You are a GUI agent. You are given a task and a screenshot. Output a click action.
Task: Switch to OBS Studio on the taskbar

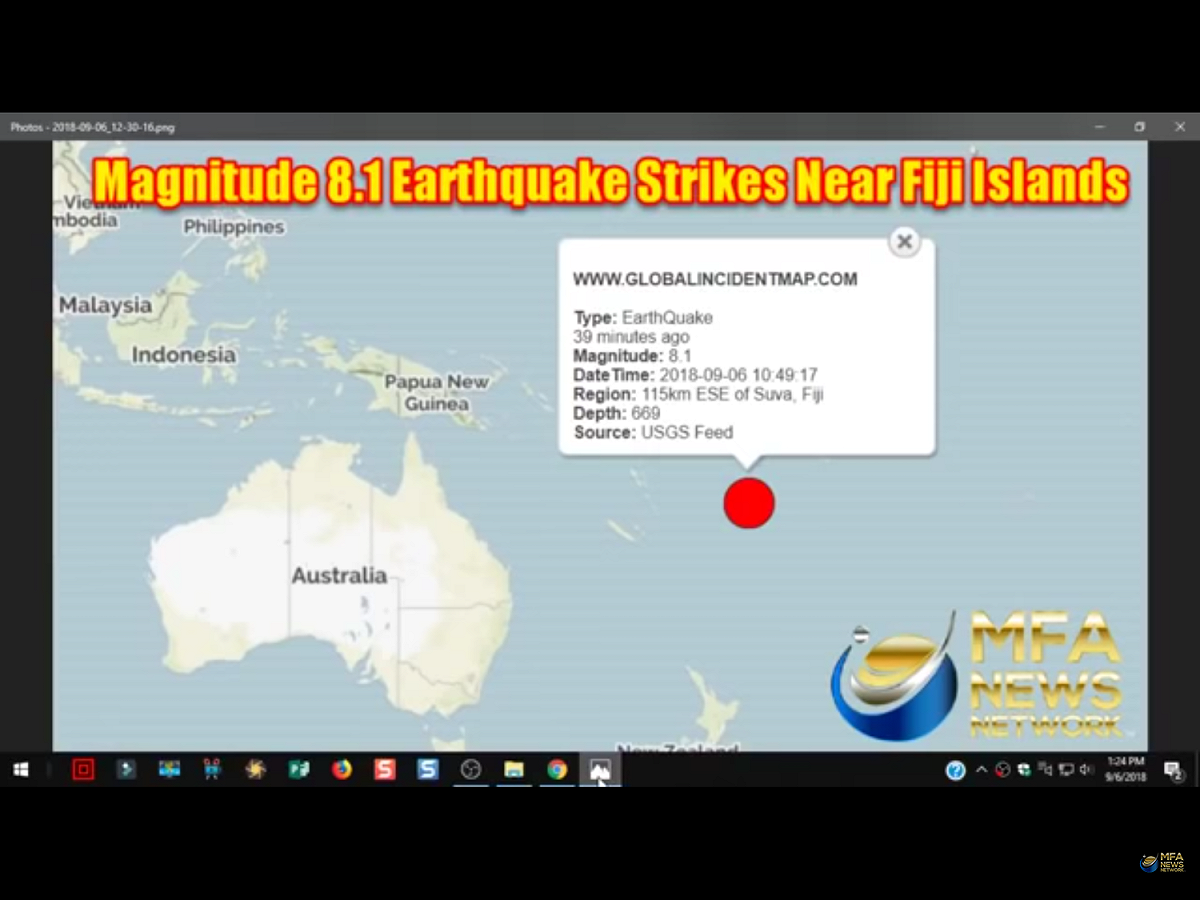coord(471,769)
